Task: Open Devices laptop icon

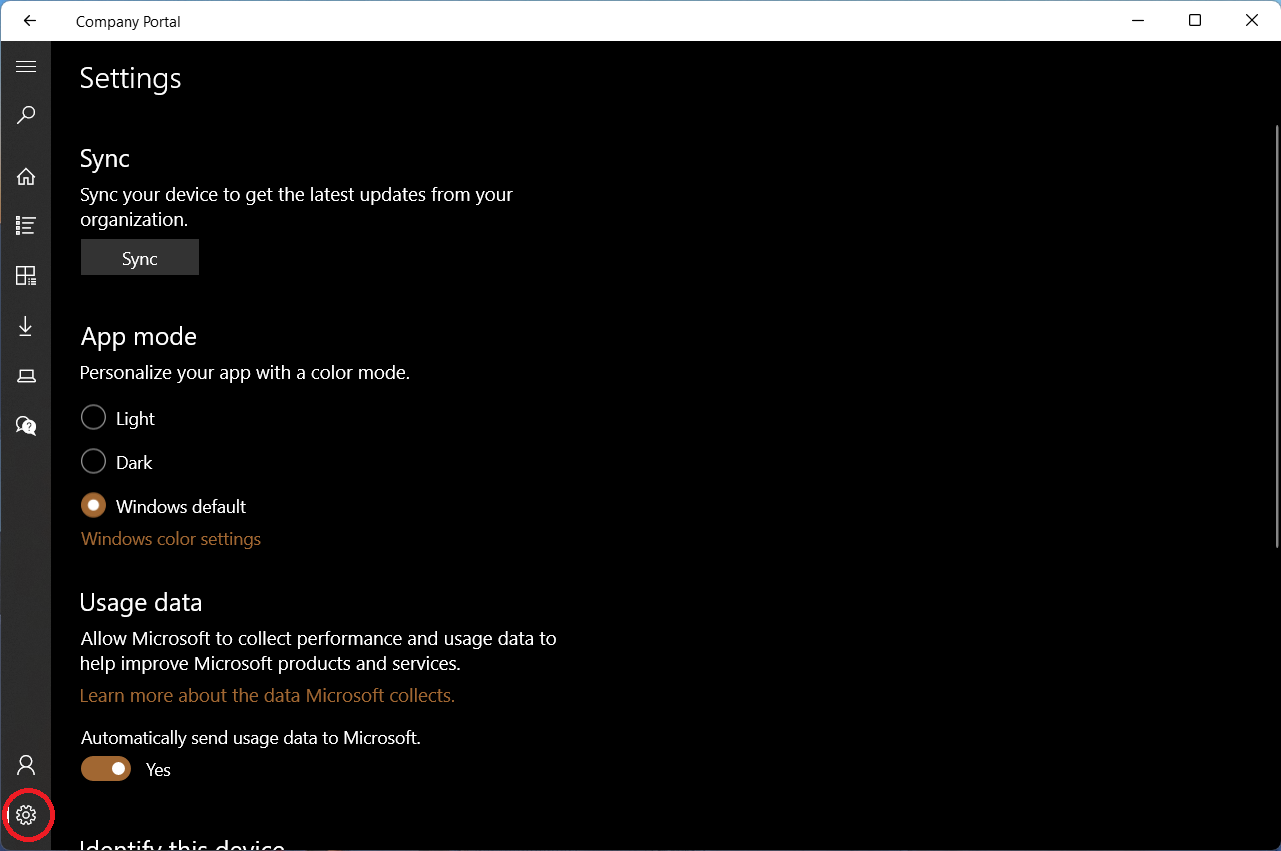Action: tap(26, 376)
